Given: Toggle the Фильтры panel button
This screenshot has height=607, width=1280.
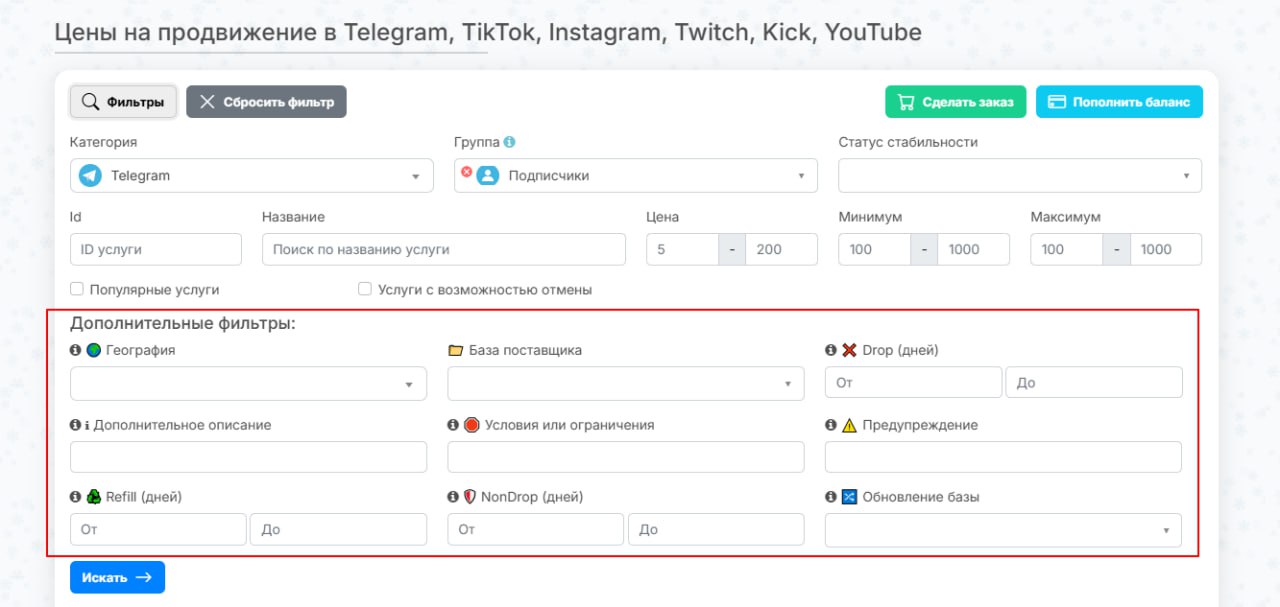Looking at the screenshot, I should pos(123,102).
